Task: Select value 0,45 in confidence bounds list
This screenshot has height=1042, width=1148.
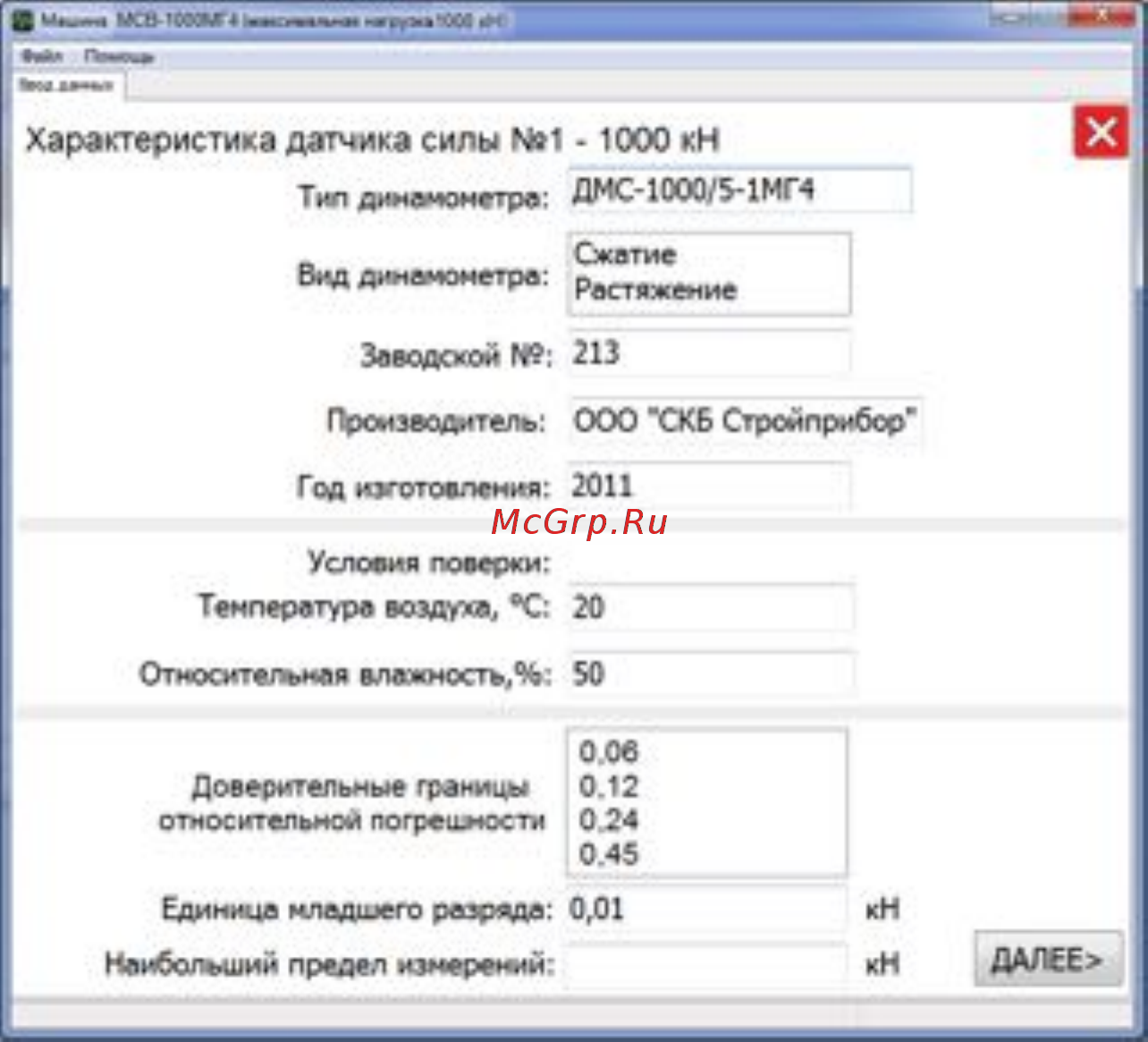Action: [x=609, y=854]
